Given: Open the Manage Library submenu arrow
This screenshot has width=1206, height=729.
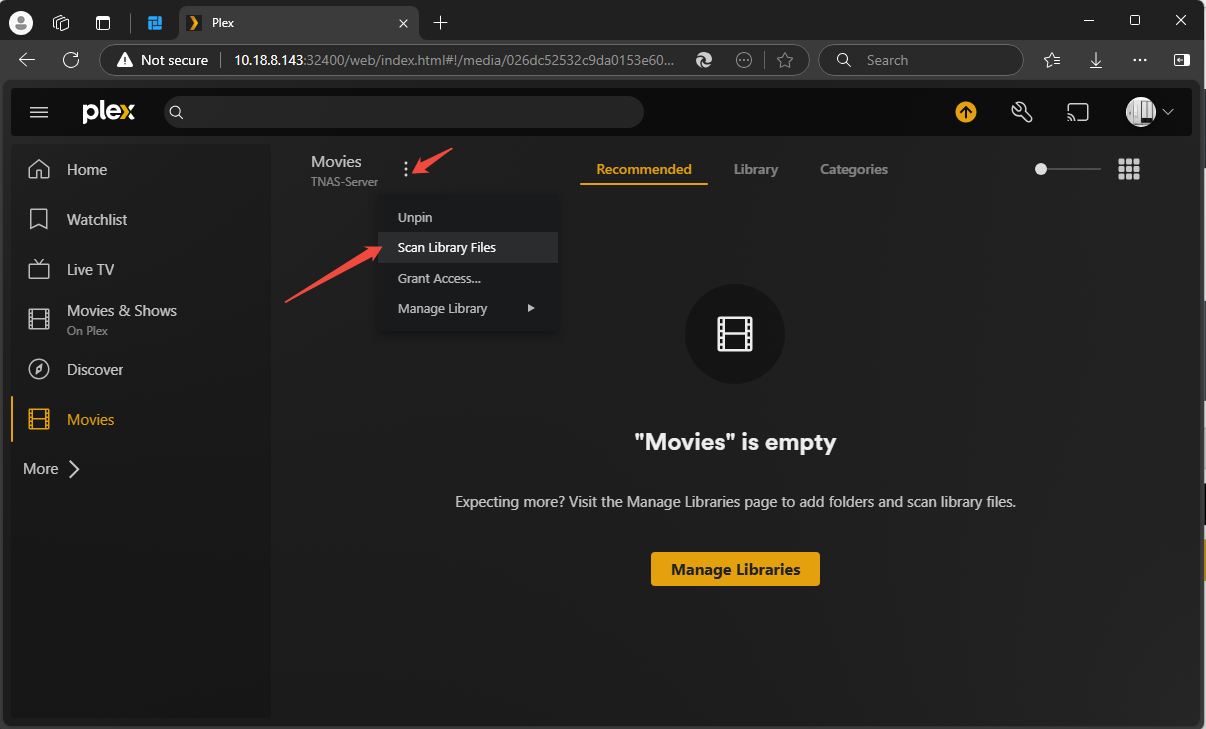Looking at the screenshot, I should [531, 308].
